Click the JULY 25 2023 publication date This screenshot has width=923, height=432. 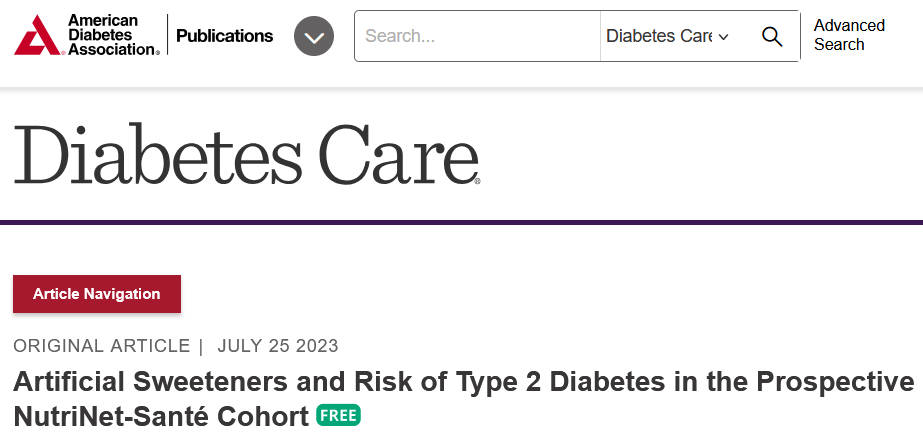point(278,345)
